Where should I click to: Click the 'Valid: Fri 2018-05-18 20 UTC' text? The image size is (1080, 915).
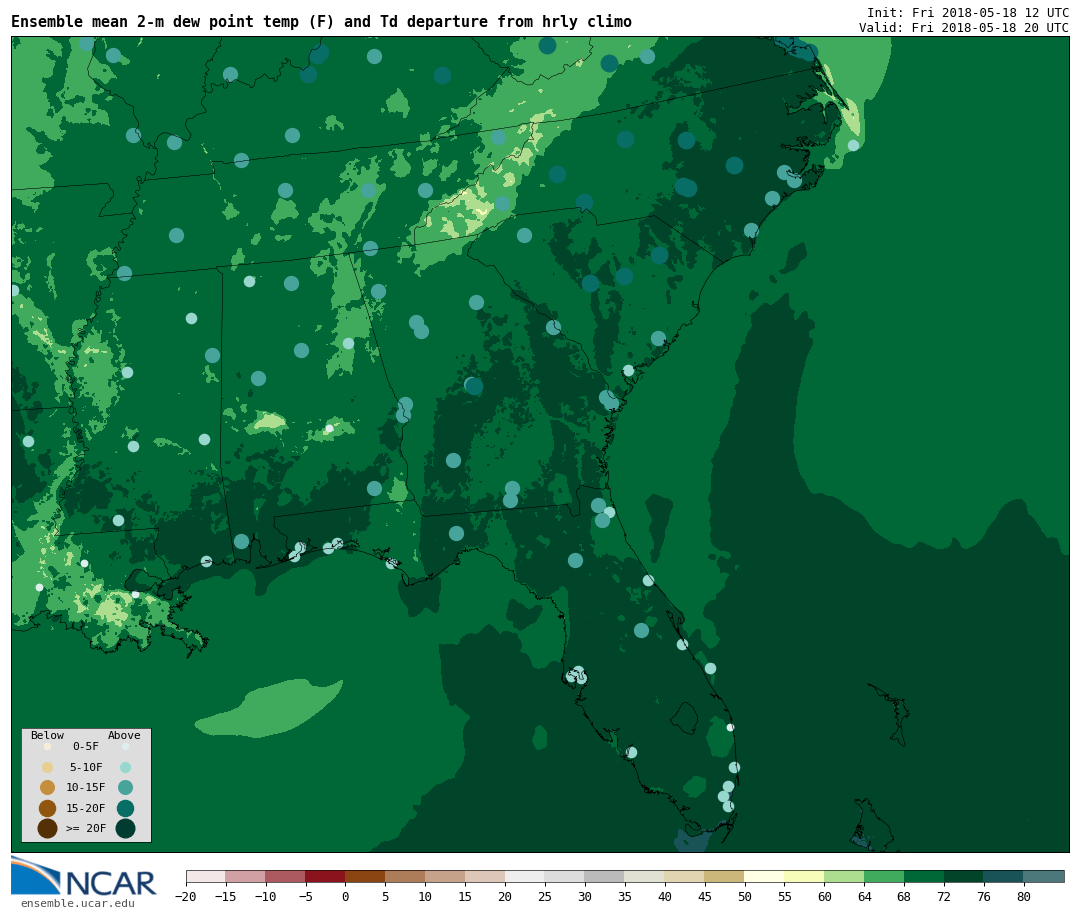(964, 28)
